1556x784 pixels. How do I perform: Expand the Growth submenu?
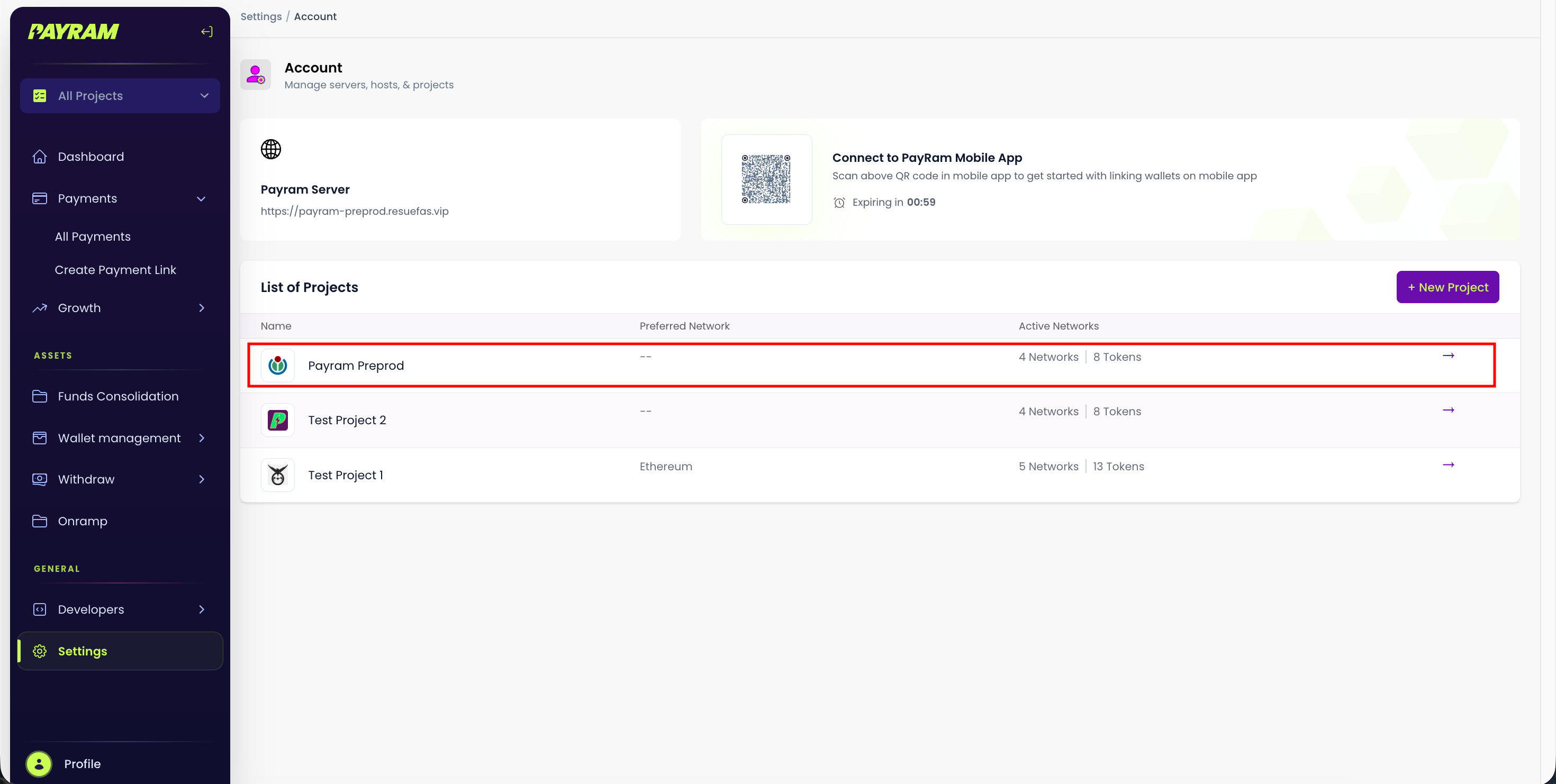click(201, 308)
